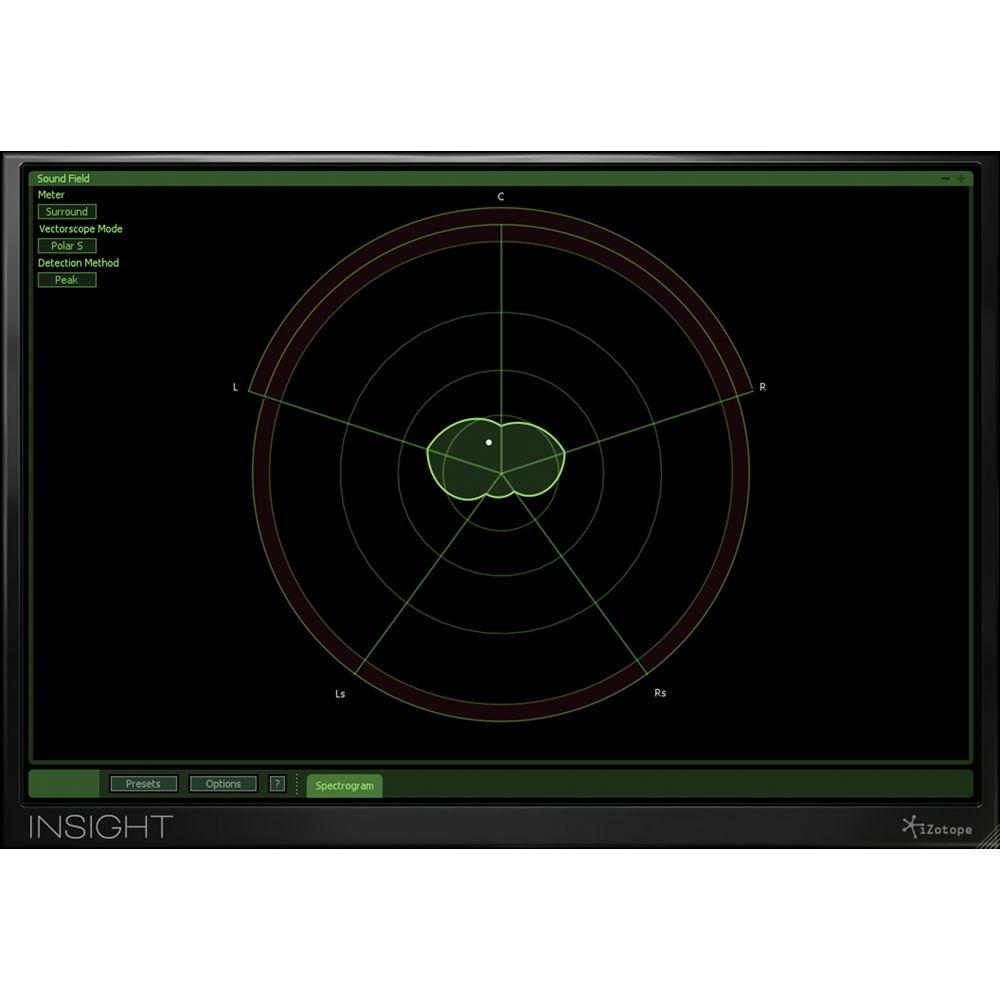Select the C channel label on the vectorscope
Viewport: 1000px width, 1000px height.
coord(500,196)
